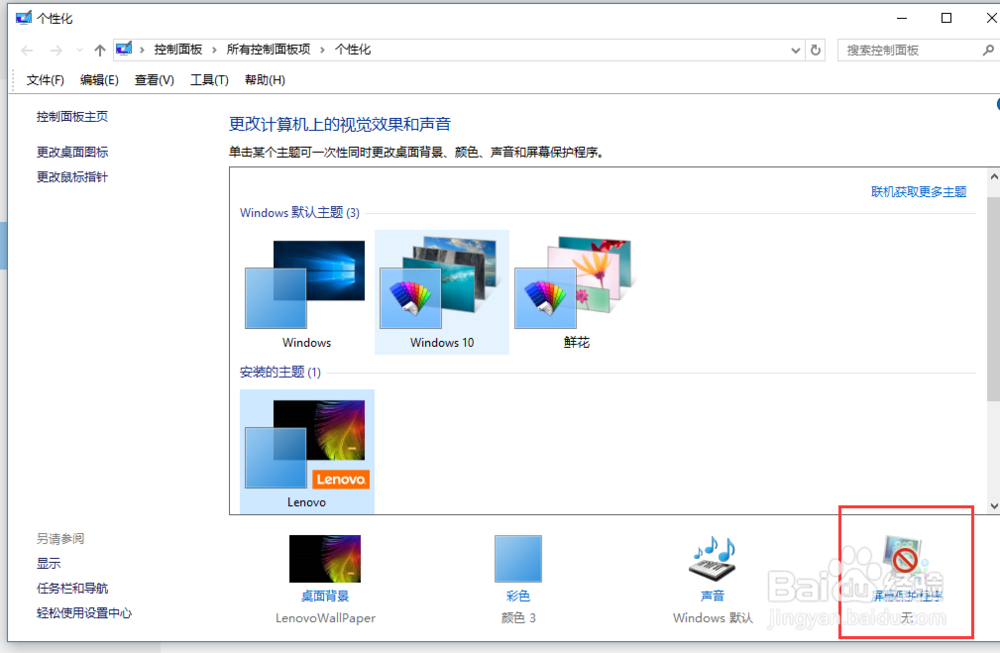Click theme list scroll down arrow
The image size is (1000, 653).
[993, 506]
